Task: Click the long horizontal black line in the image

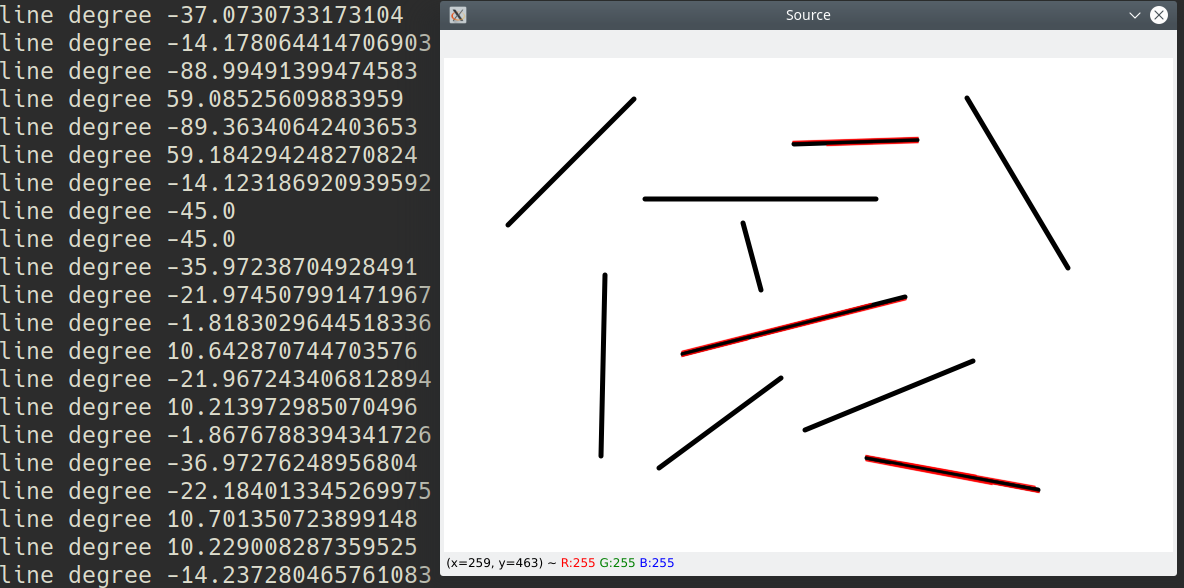Action: click(760, 199)
